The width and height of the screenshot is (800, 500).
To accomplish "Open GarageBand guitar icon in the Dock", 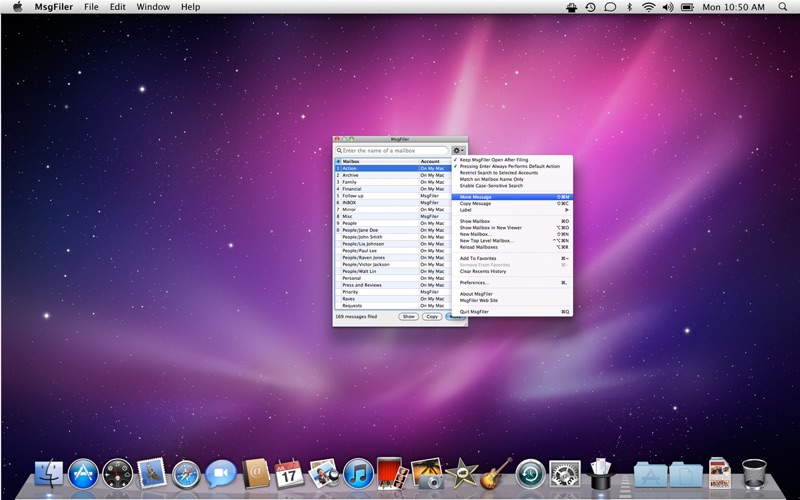I will coord(496,473).
